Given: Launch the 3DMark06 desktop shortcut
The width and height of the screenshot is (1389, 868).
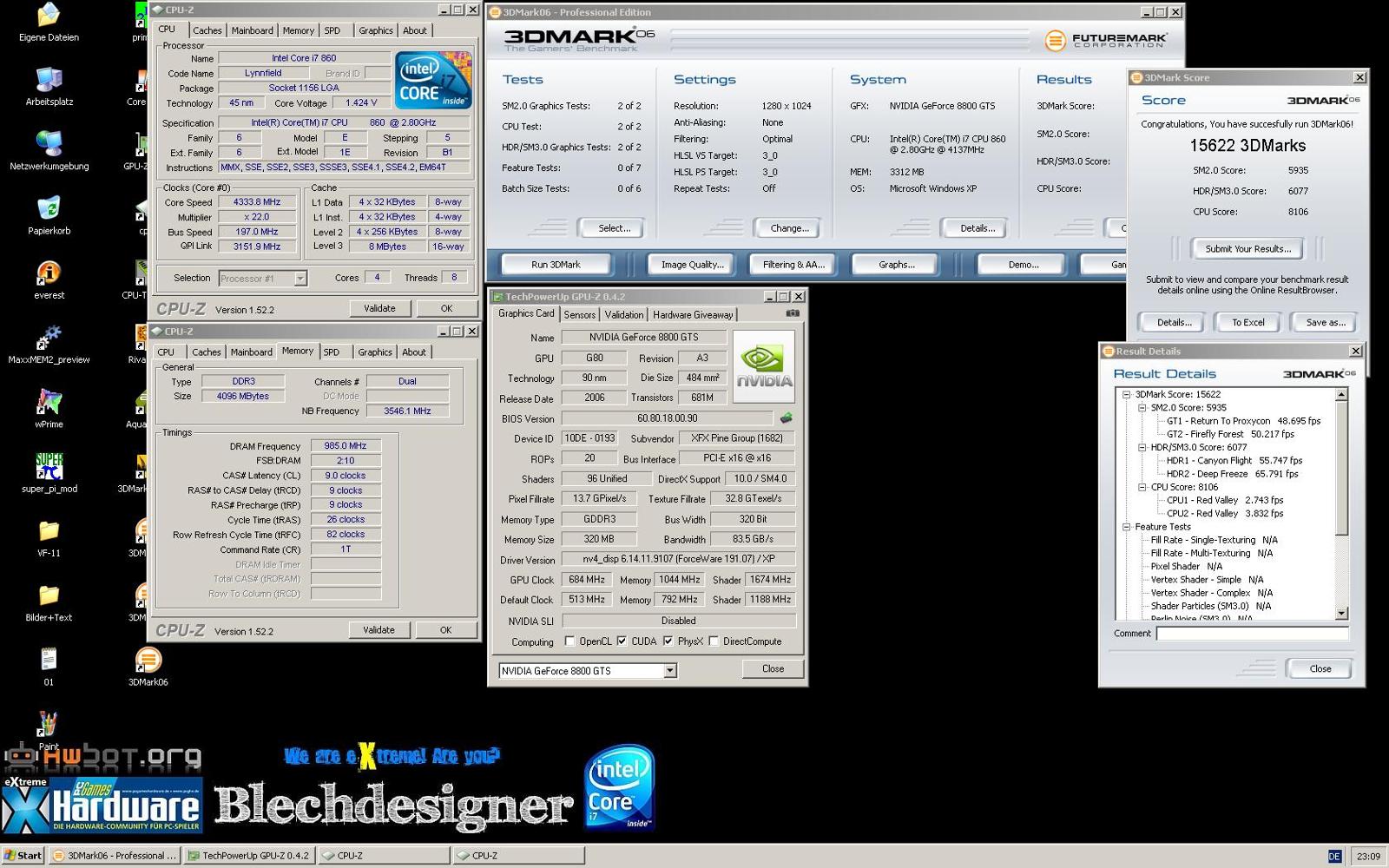Looking at the screenshot, I should (x=148, y=666).
